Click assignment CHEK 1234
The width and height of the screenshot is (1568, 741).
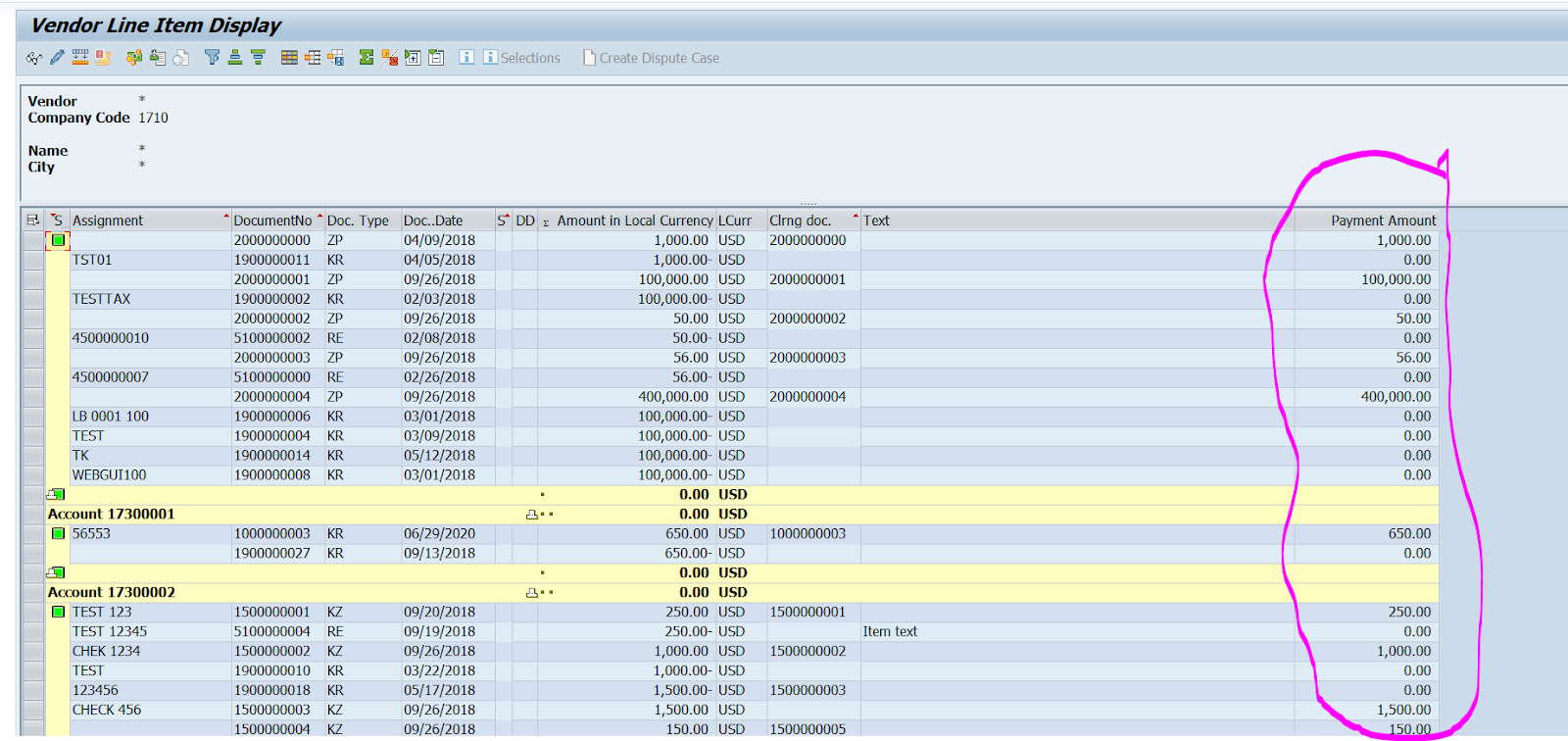coord(106,651)
